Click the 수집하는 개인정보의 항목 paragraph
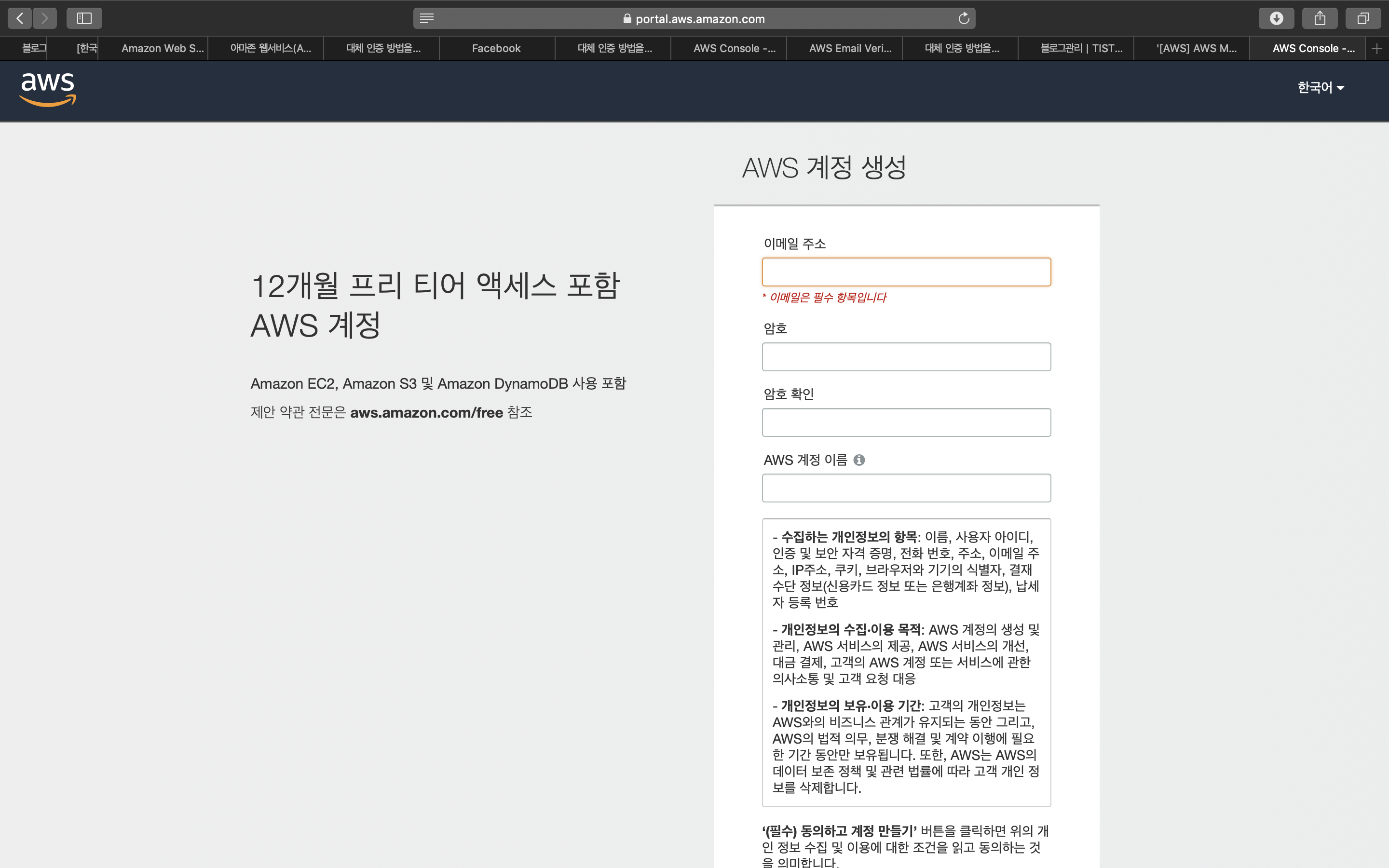Viewport: 1389px width, 868px height. coord(906,570)
